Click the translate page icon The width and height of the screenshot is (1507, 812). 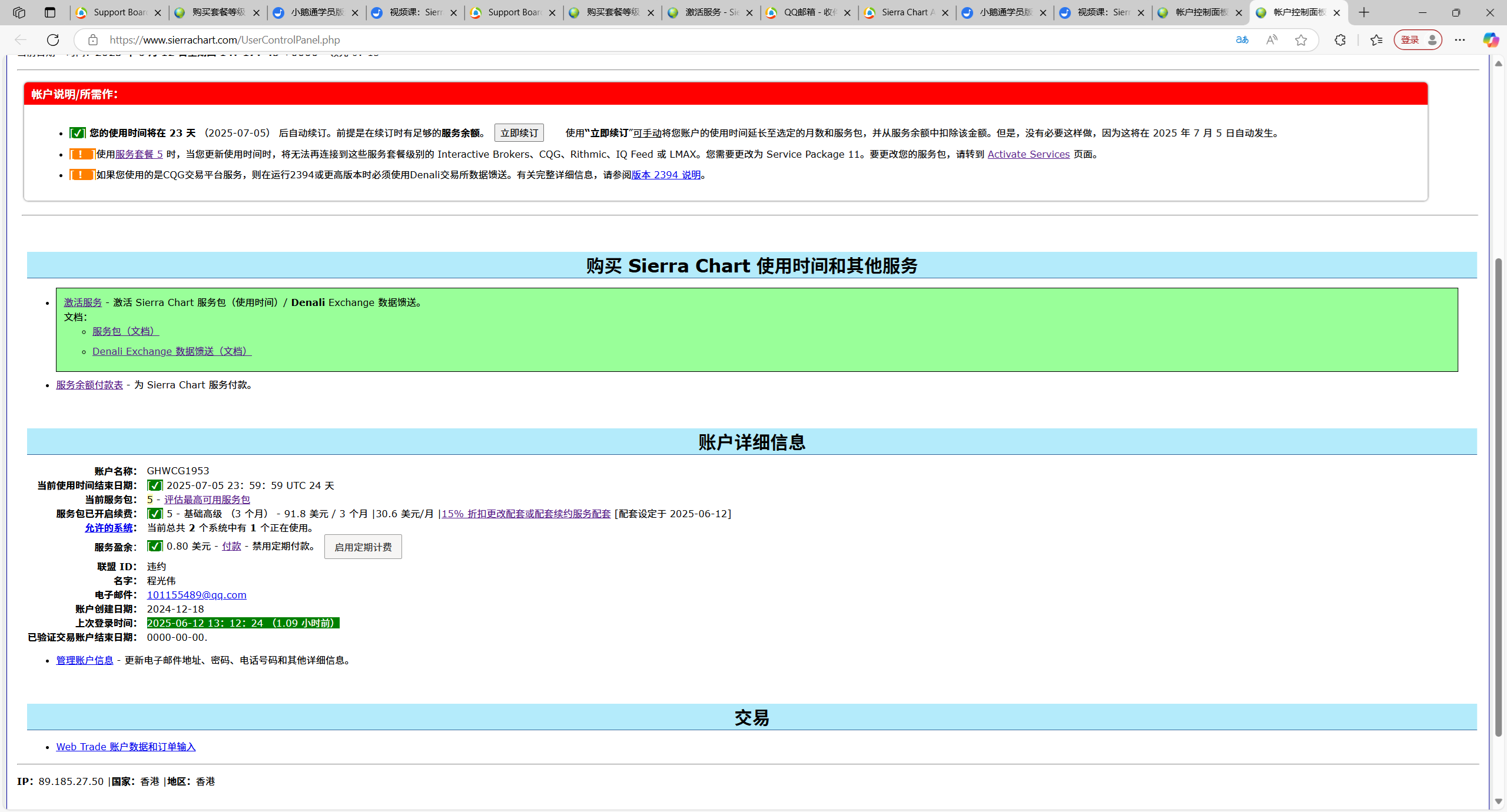pyautogui.click(x=1242, y=40)
